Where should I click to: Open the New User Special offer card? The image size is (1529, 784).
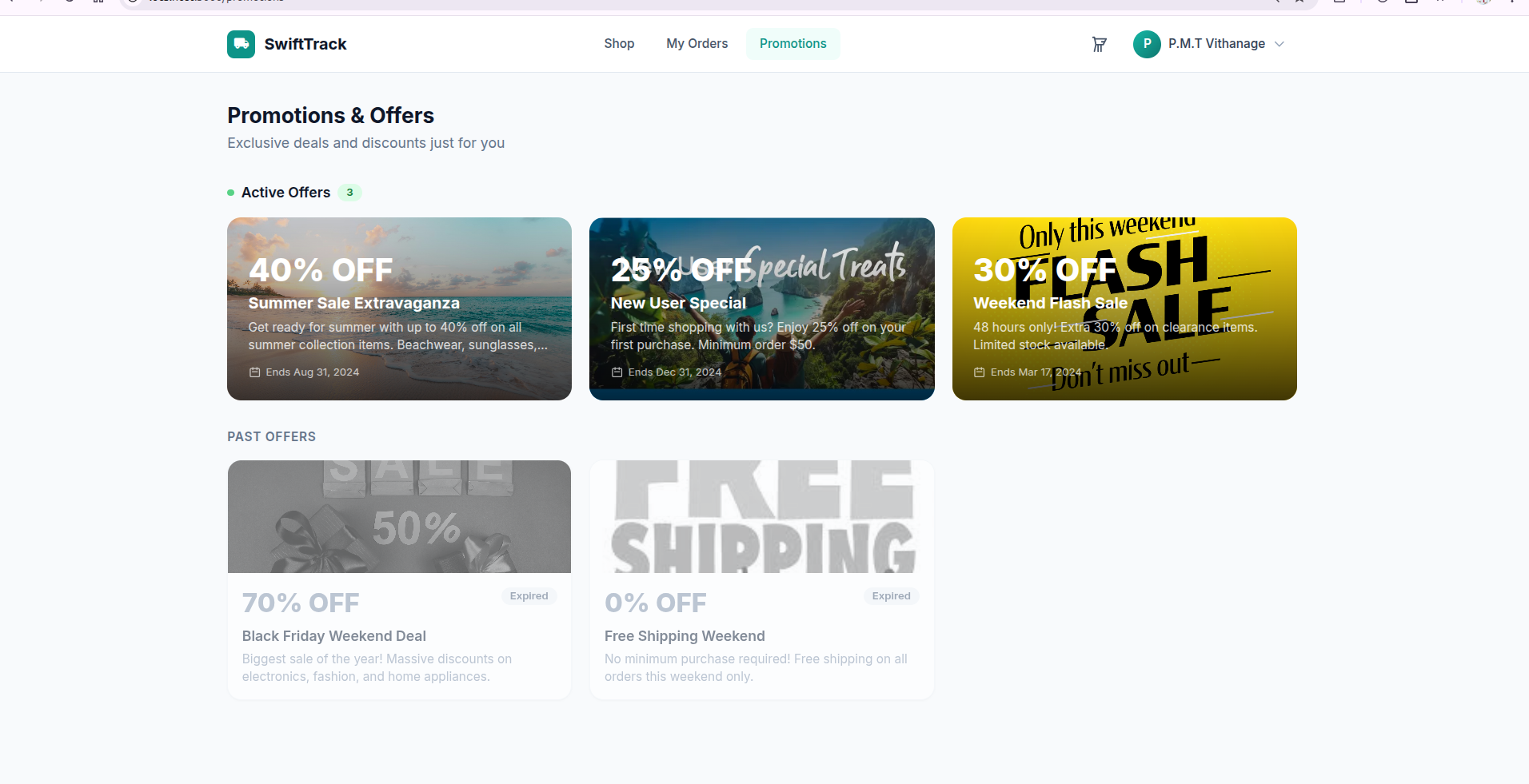[761, 308]
